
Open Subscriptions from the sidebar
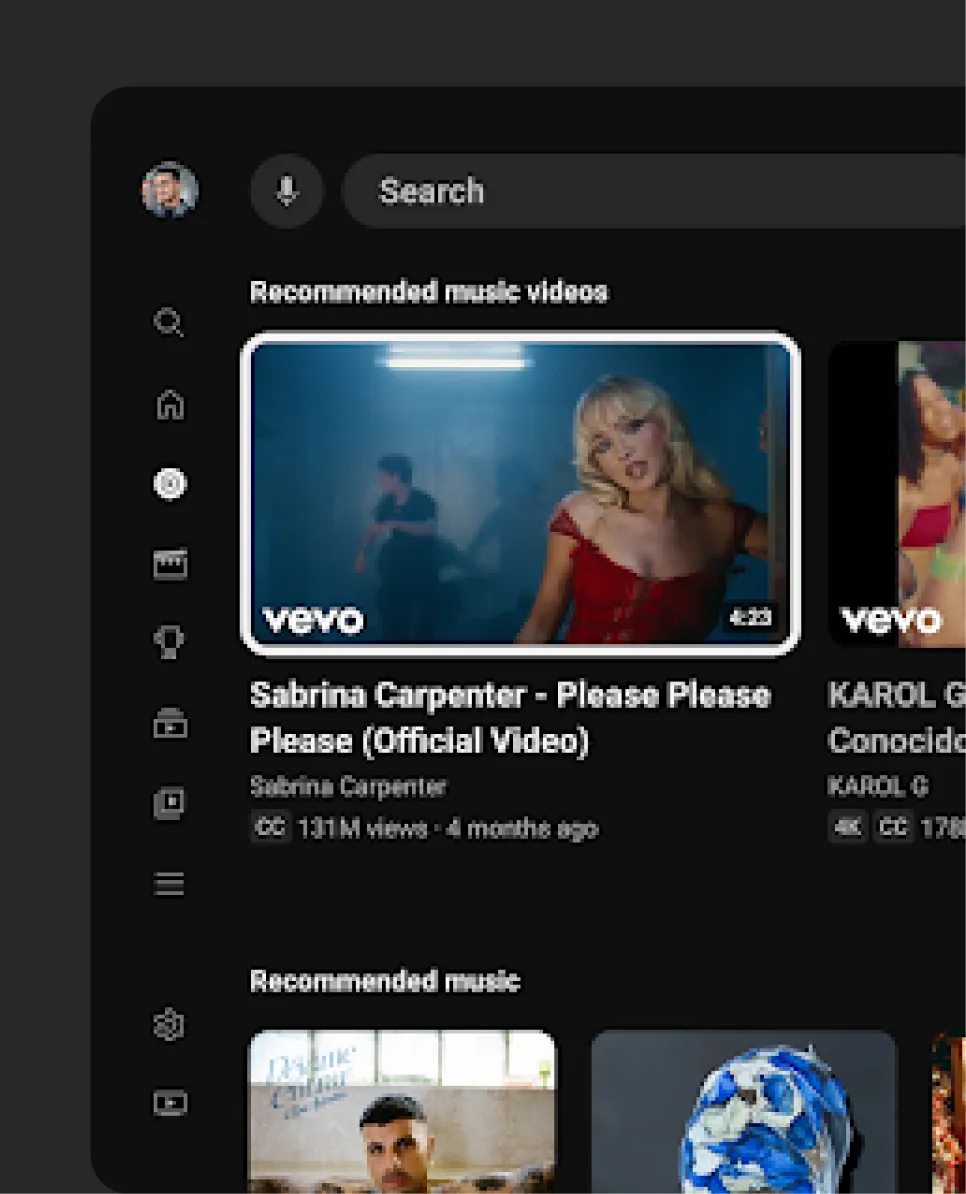pos(170,723)
